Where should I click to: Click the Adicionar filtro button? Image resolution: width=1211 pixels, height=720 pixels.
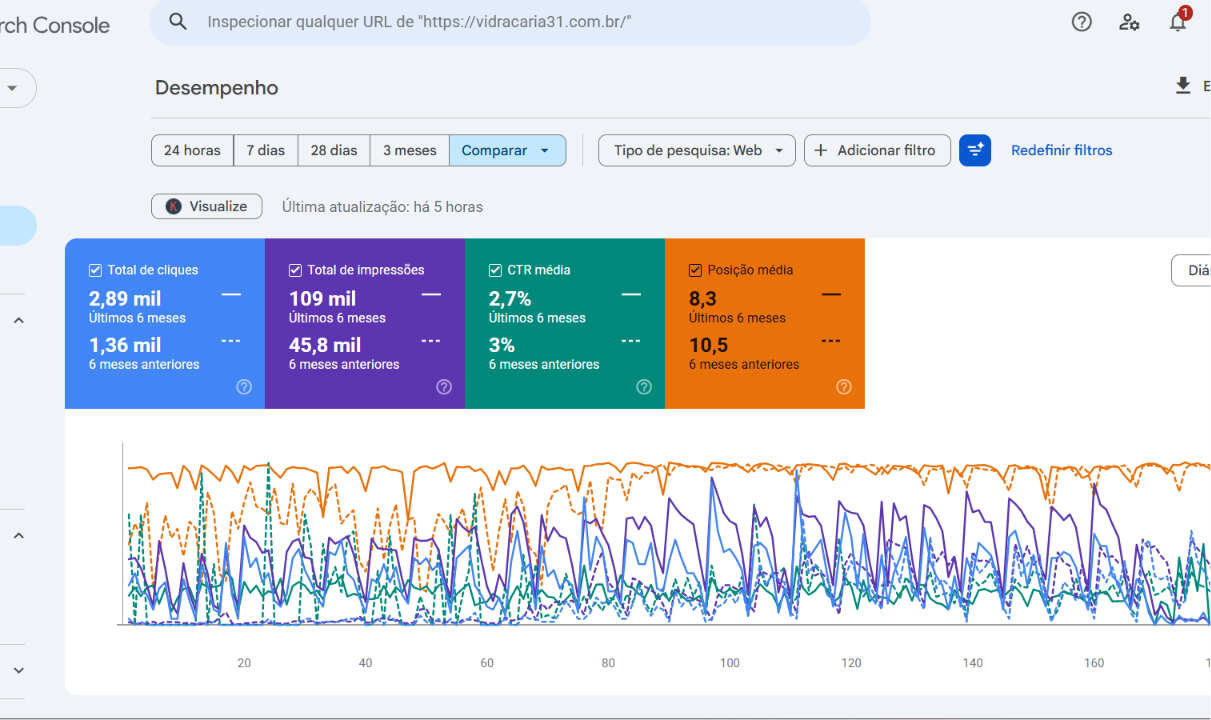click(877, 150)
